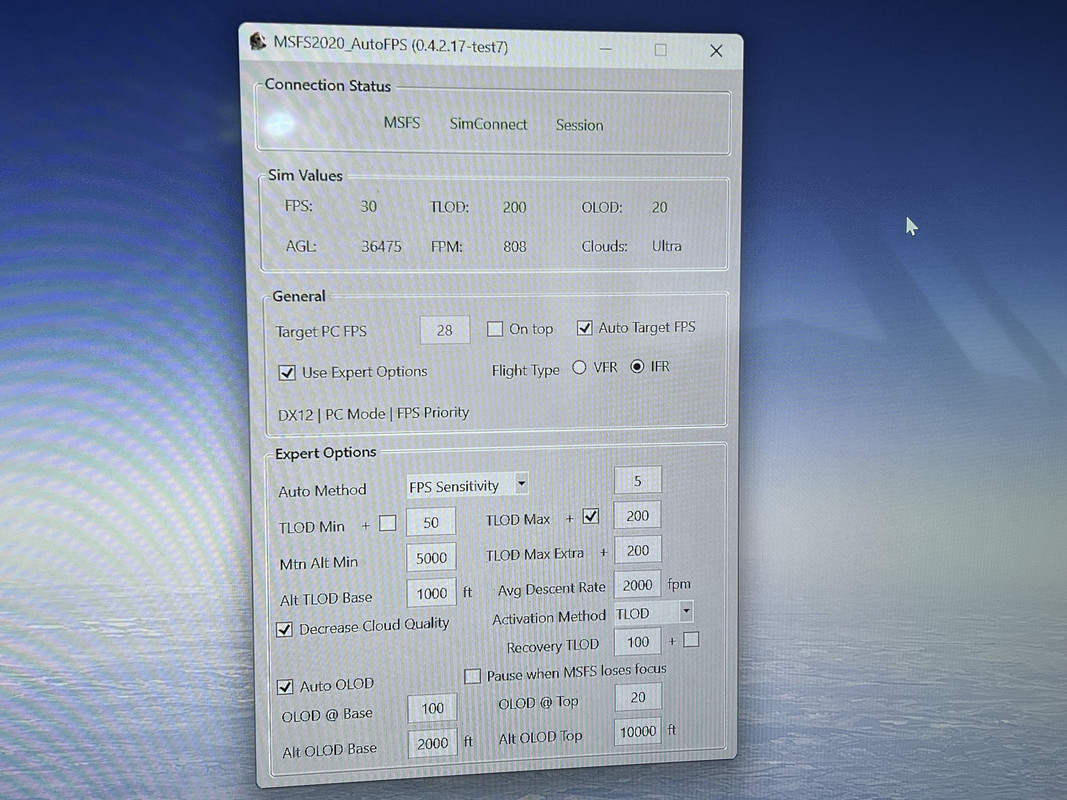Edit the OLOD @ Base field
The image size is (1067, 800).
click(432, 709)
